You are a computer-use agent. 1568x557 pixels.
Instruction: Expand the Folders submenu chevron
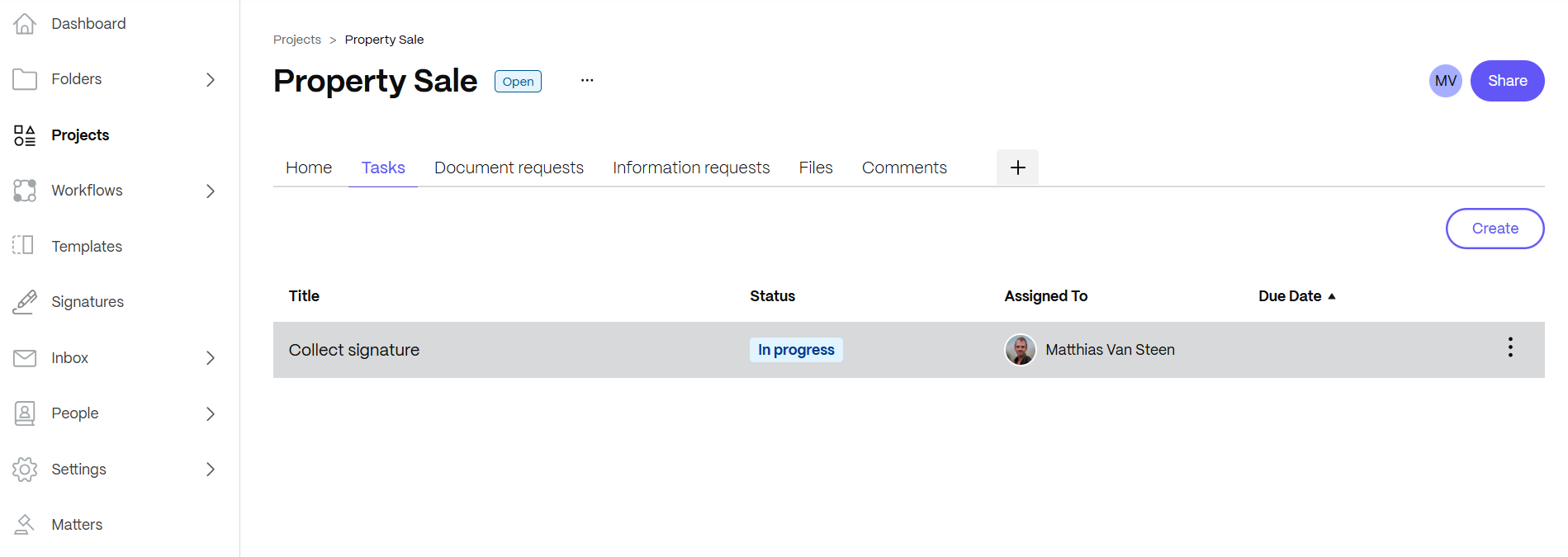tap(211, 80)
